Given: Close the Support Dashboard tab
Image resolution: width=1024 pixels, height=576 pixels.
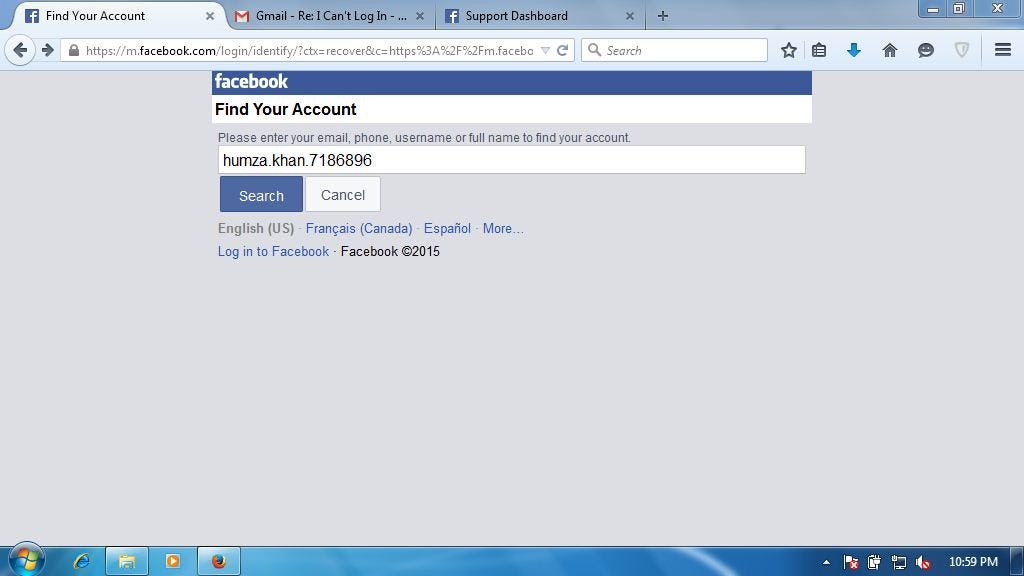Looking at the screenshot, I should tap(630, 16).
